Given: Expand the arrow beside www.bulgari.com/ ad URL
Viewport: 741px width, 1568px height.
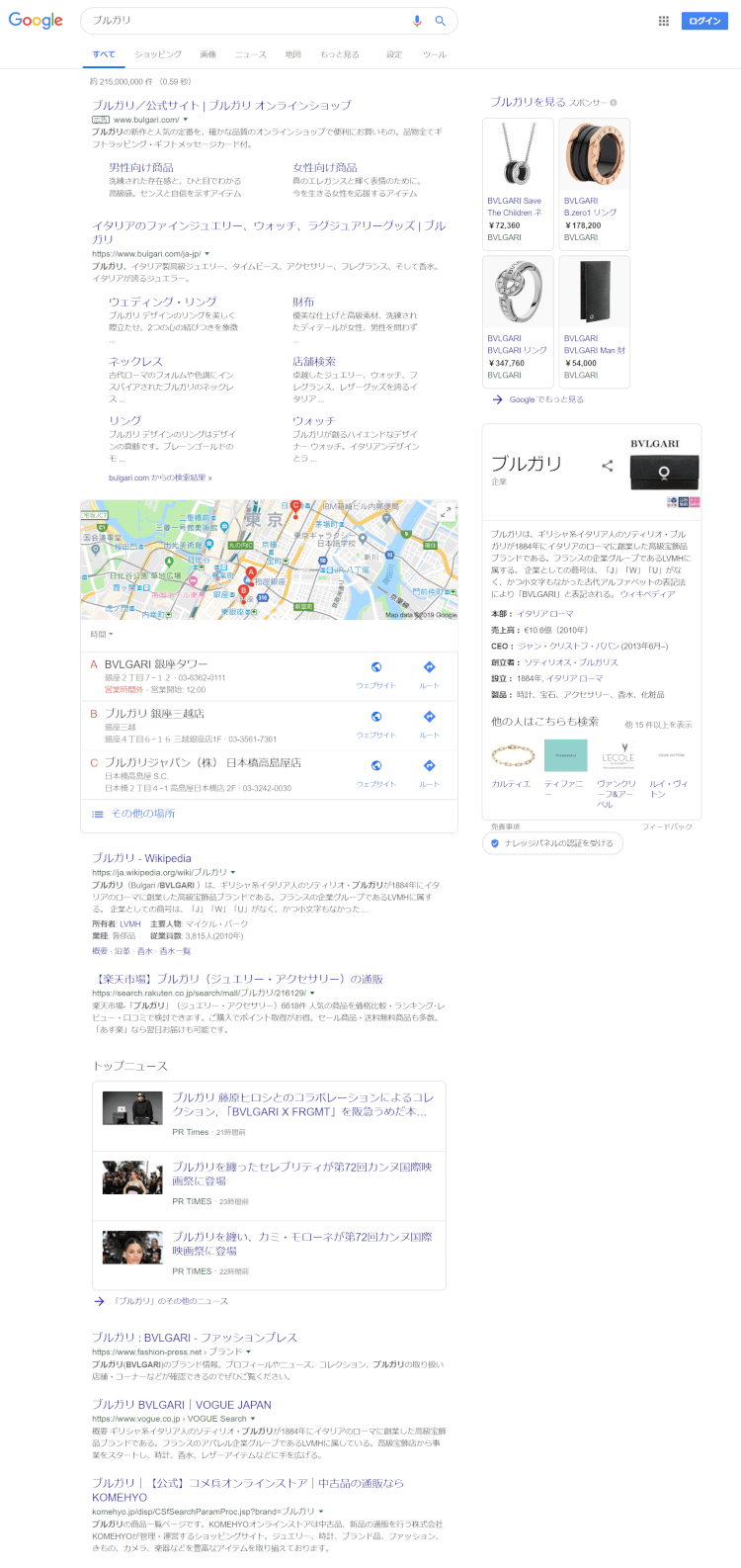Looking at the screenshot, I should pos(186,120).
